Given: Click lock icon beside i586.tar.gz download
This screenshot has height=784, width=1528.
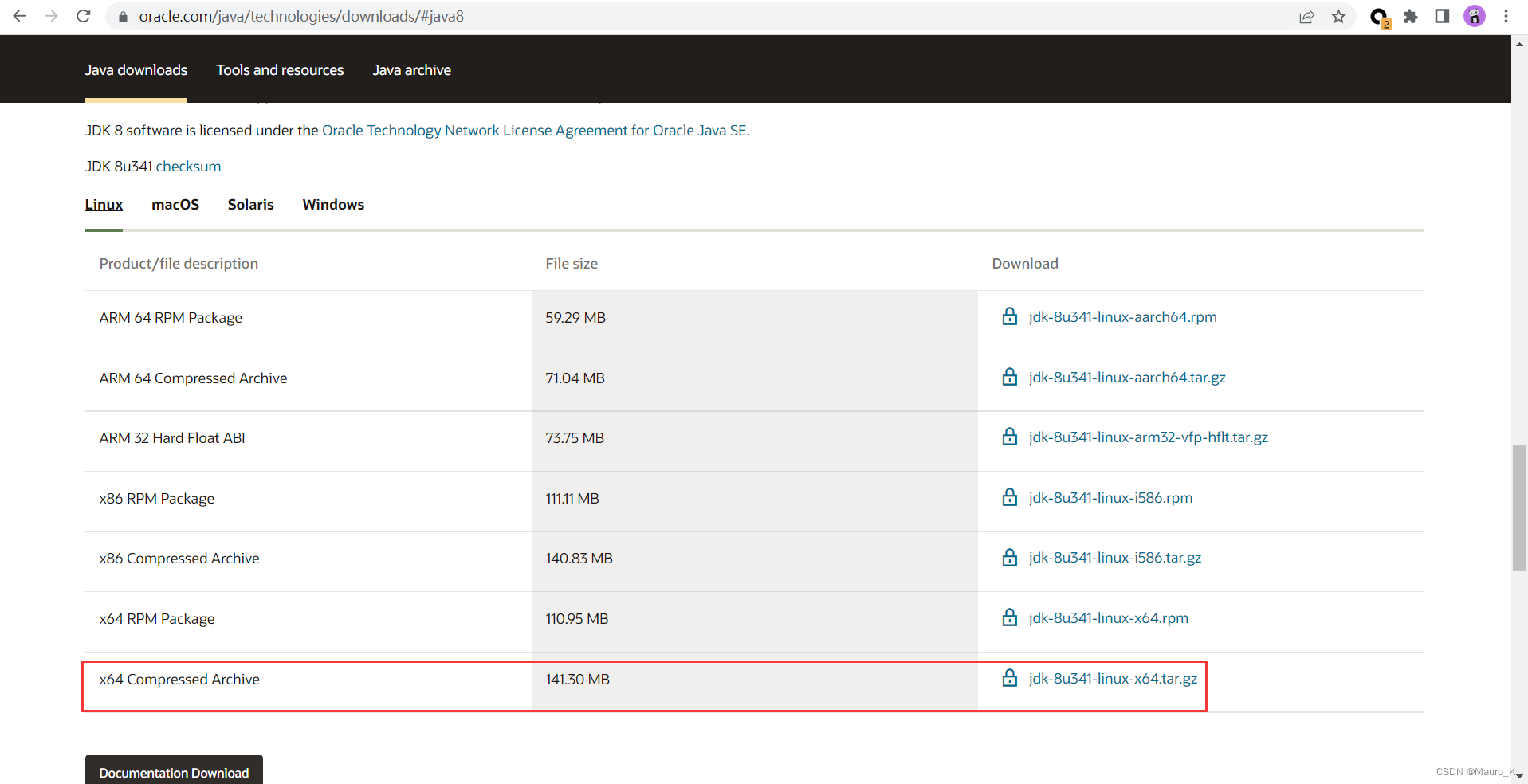Looking at the screenshot, I should [x=1010, y=557].
